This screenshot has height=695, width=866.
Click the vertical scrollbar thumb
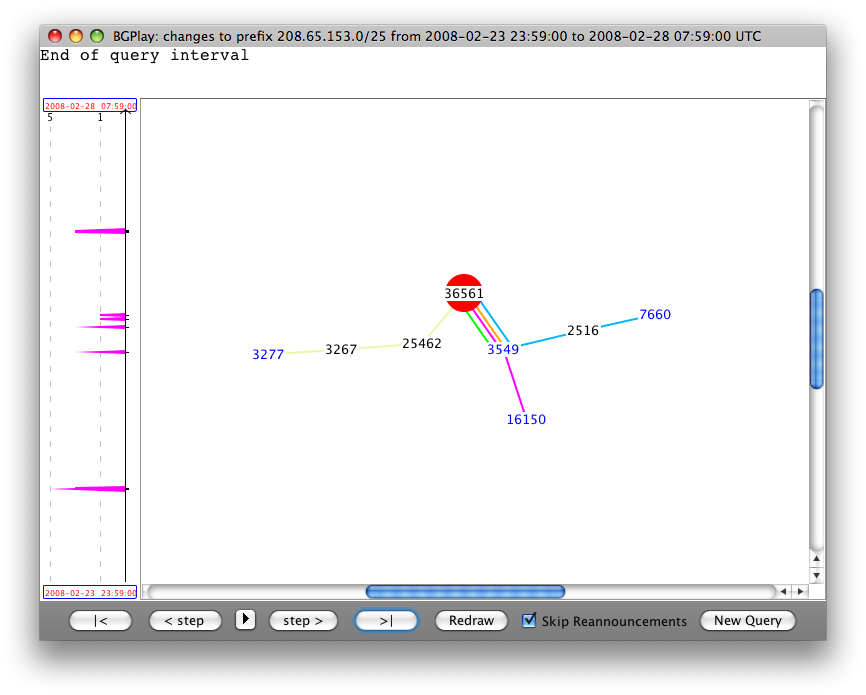click(x=816, y=338)
